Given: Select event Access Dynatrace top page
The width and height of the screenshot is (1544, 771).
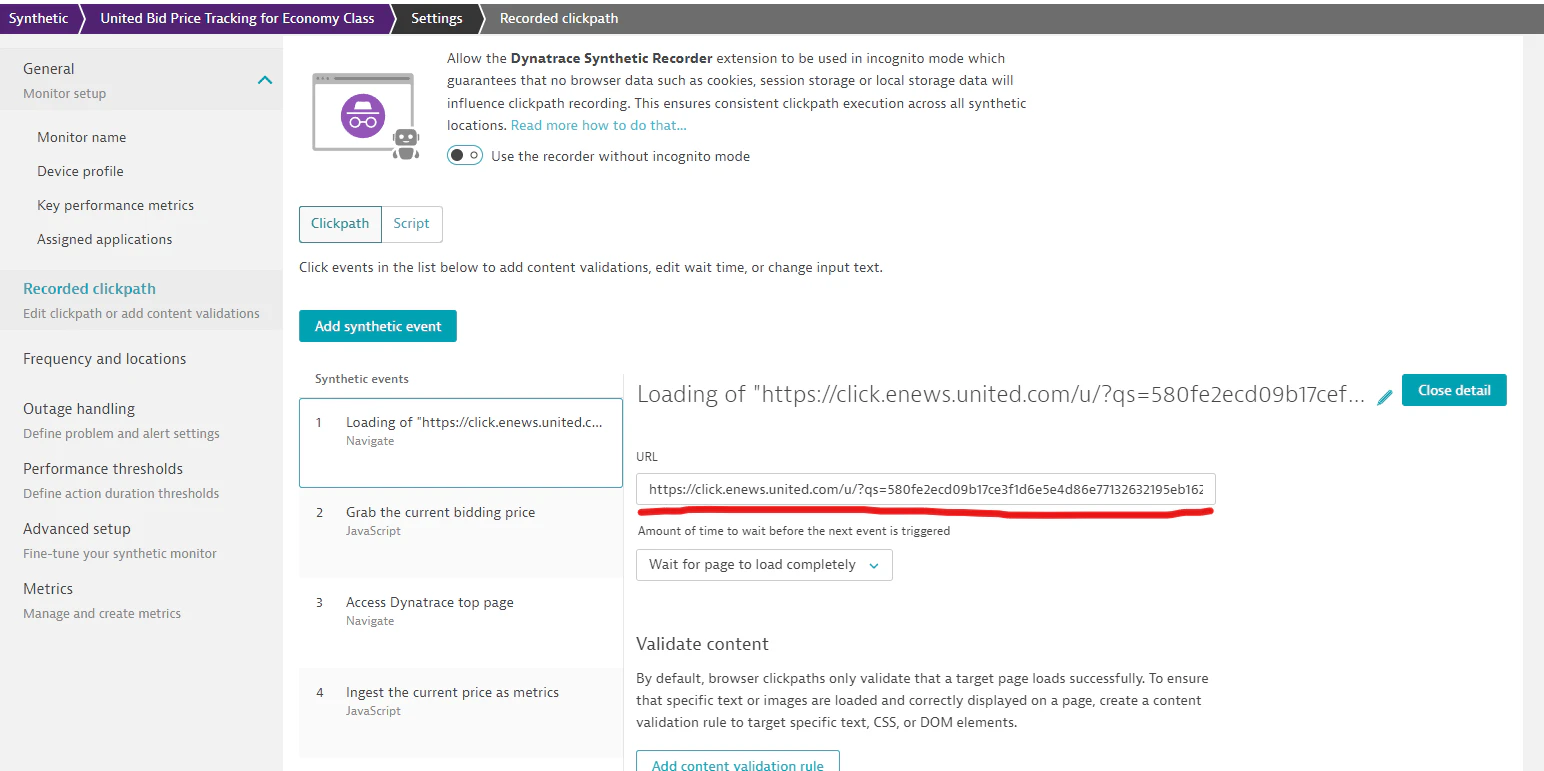Looking at the screenshot, I should (x=461, y=623).
